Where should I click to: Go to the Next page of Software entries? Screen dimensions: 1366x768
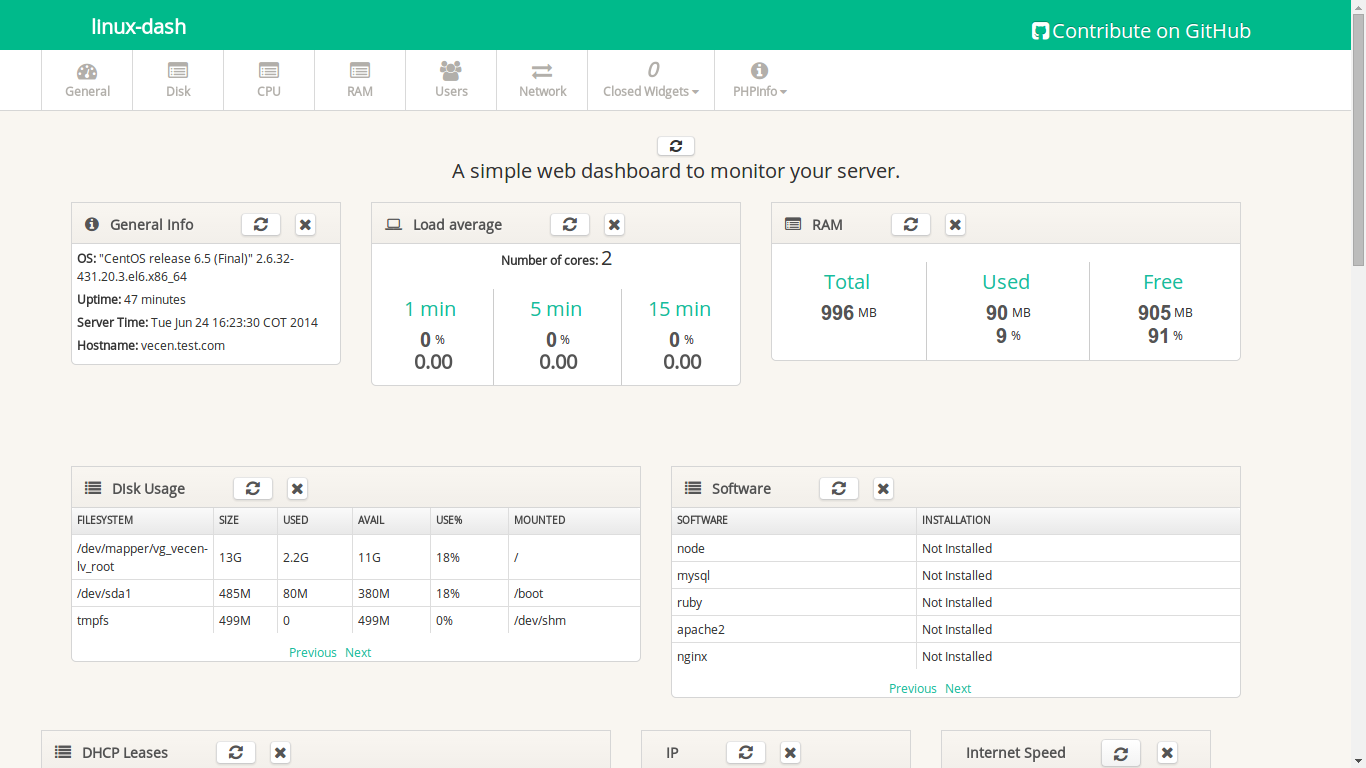(x=957, y=688)
